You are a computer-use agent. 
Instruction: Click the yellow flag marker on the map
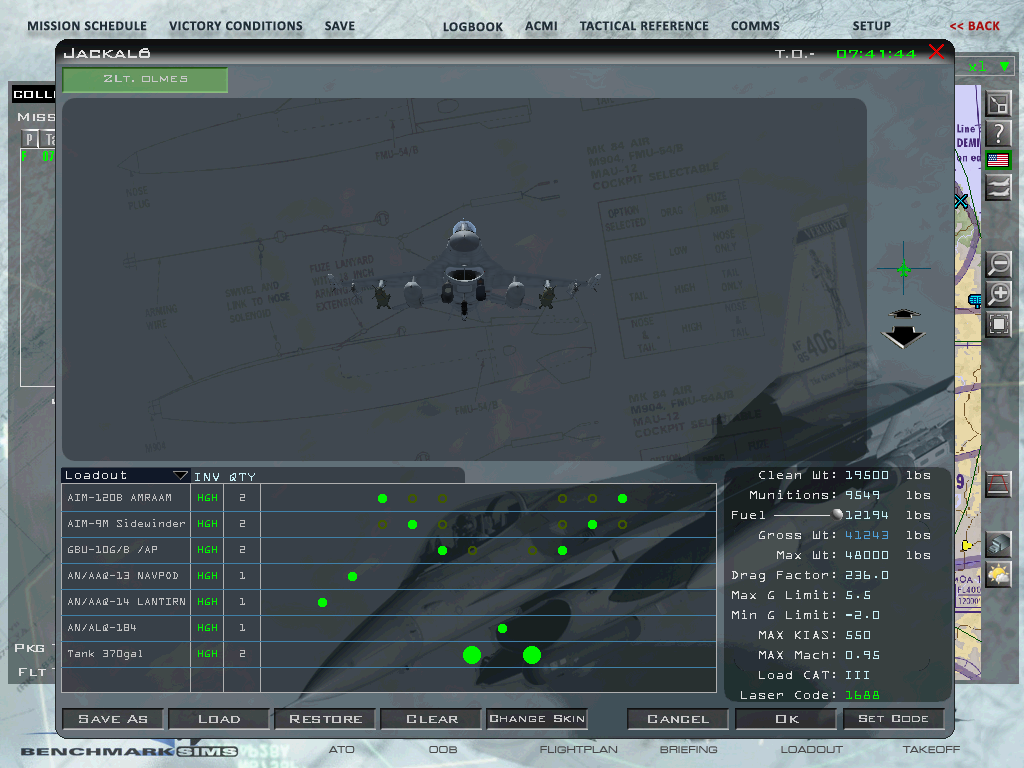(967, 545)
